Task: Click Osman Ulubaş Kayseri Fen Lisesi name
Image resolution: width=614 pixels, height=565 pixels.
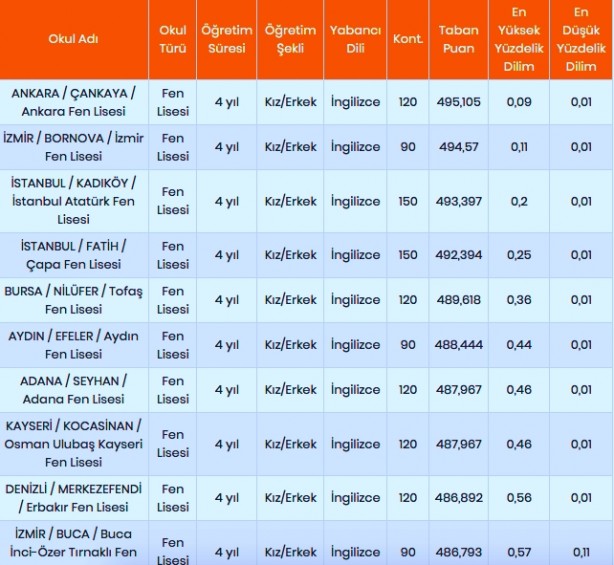Action: 74,444
